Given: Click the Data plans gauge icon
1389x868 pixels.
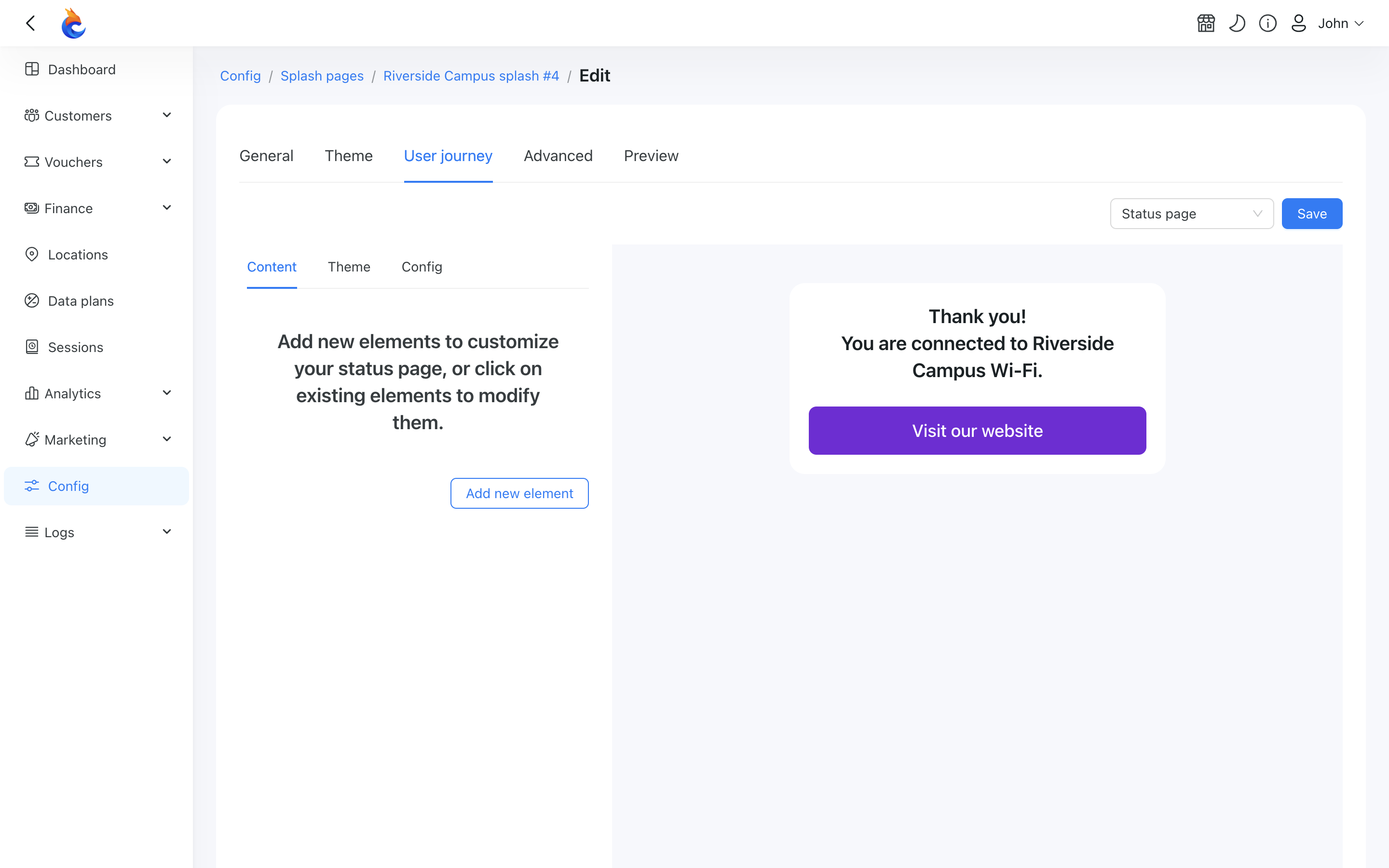Looking at the screenshot, I should click(32, 301).
